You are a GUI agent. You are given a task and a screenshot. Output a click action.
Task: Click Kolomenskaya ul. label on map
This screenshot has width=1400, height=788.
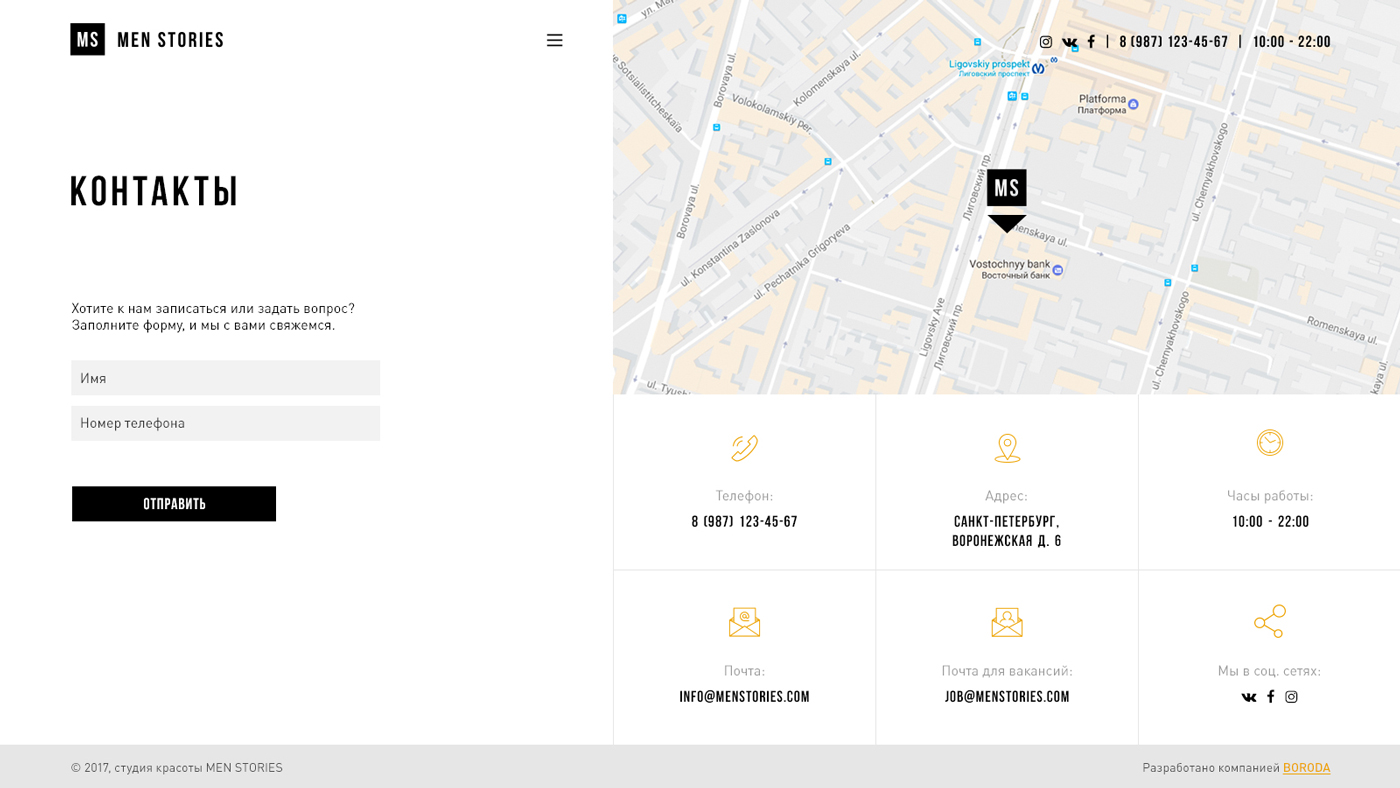pyautogui.click(x=827, y=80)
